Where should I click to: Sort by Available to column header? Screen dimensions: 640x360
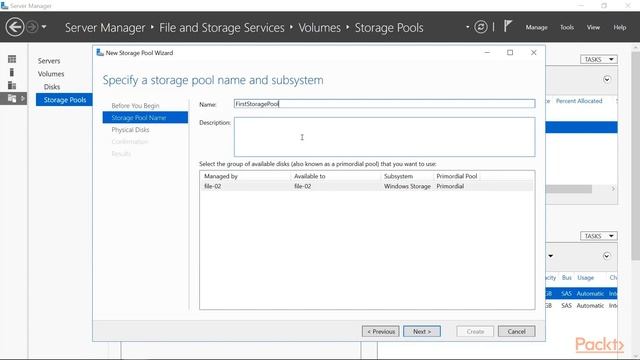309,176
